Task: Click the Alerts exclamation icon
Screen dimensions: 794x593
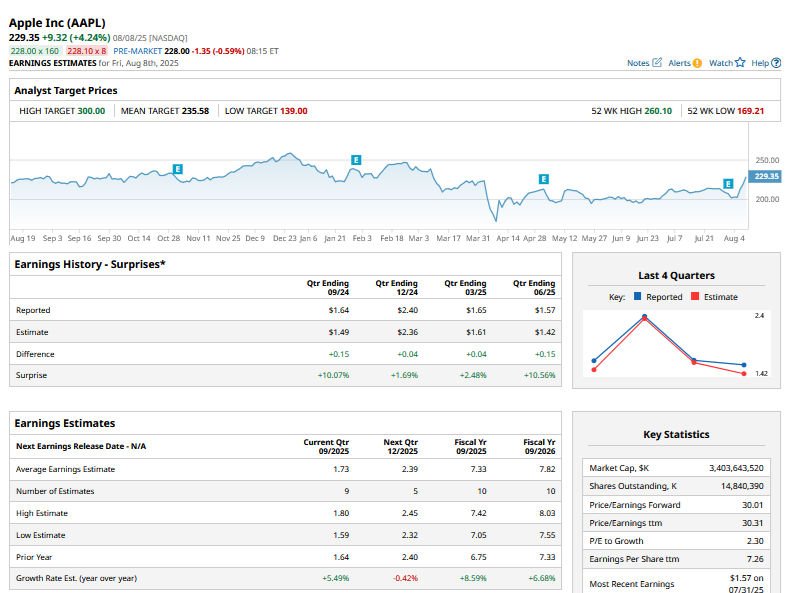Action: 697,63
